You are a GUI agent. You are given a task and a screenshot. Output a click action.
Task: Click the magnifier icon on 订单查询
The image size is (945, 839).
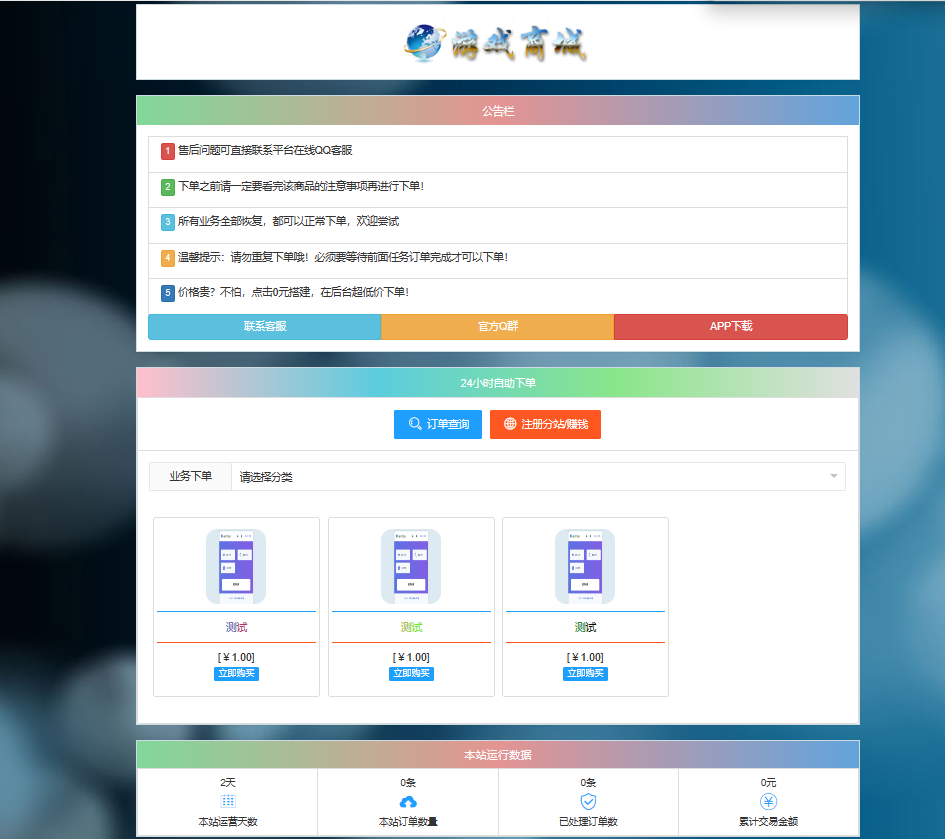[x=415, y=424]
